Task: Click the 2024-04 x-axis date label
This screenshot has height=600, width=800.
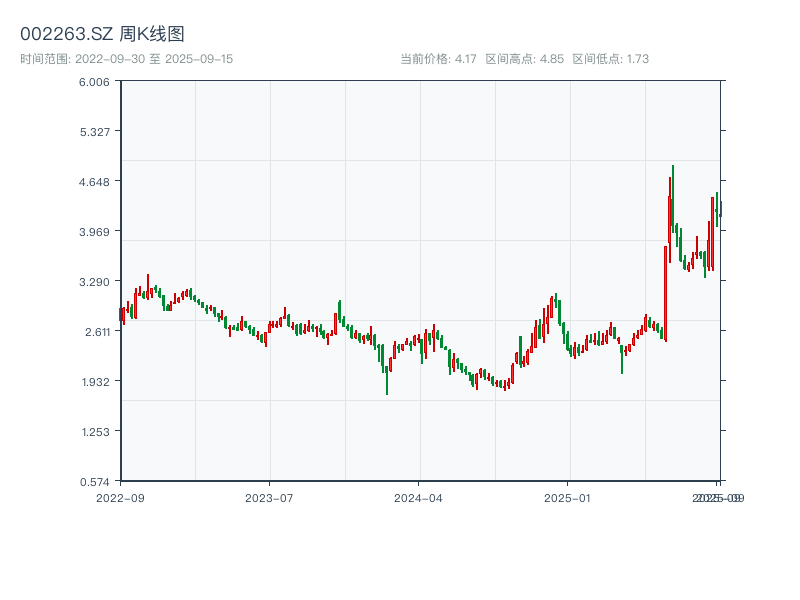Action: 419,497
